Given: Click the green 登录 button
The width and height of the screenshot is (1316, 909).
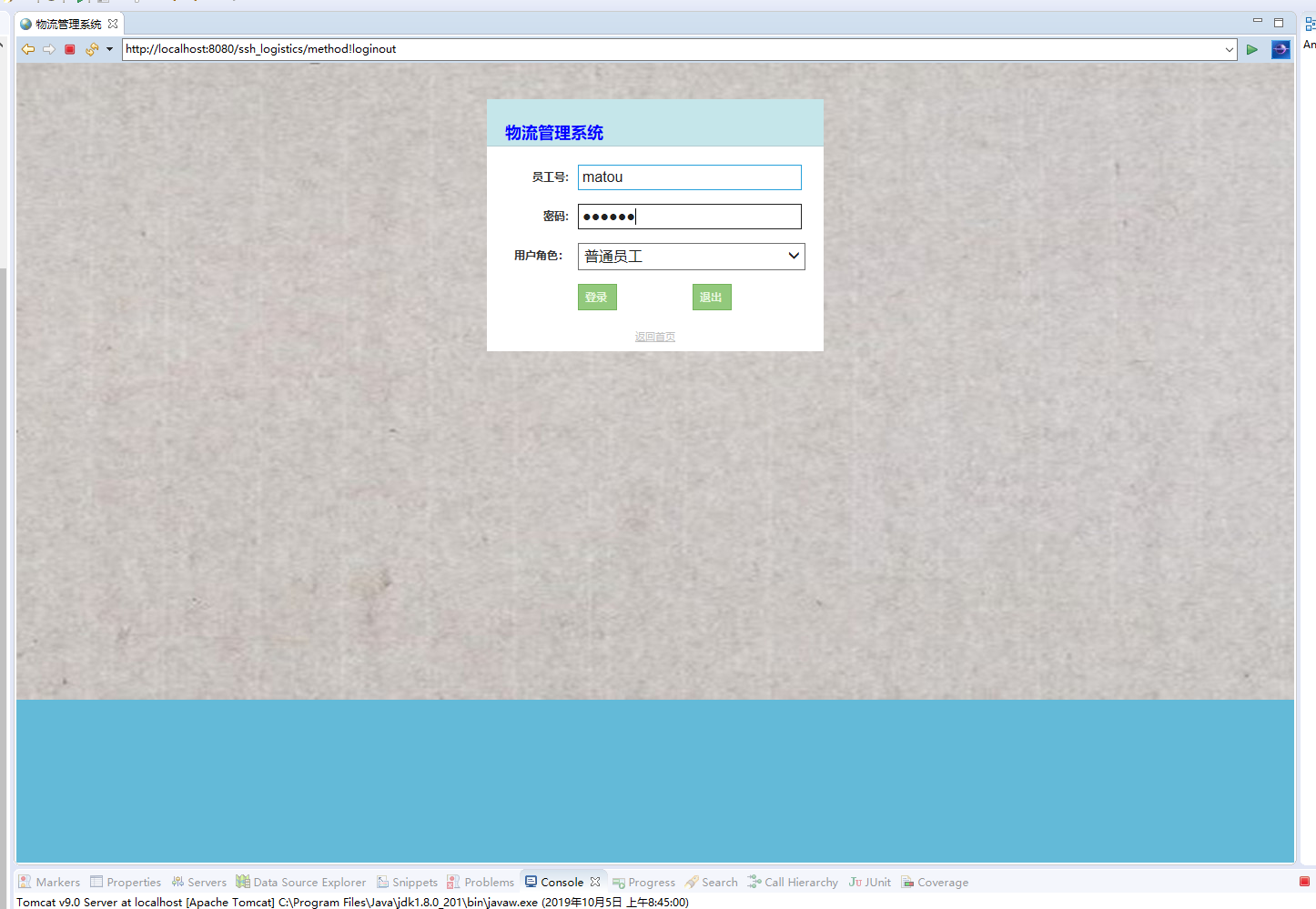Looking at the screenshot, I should 597,298.
